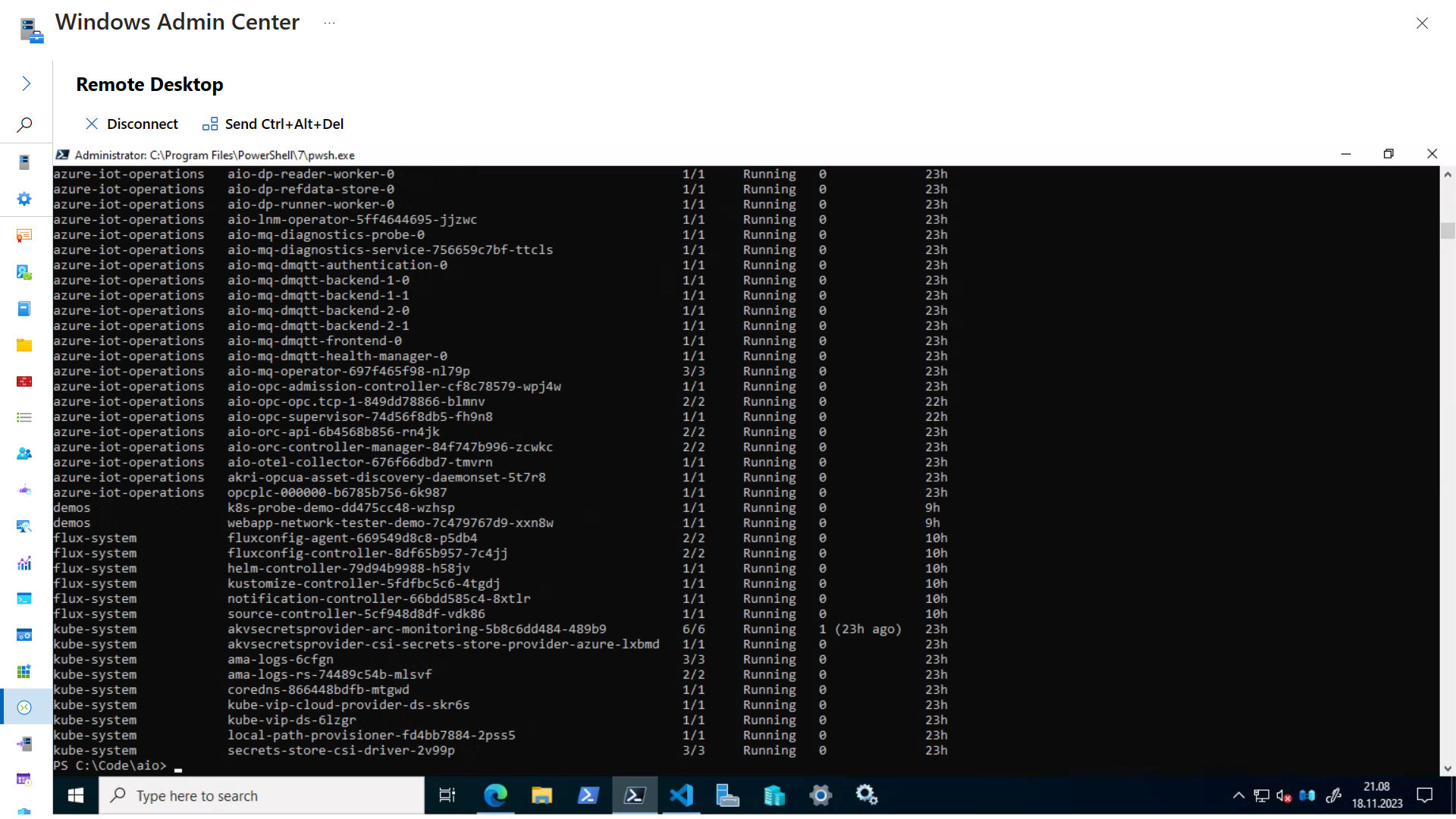Open the teal buildings app on taskbar

coord(774,795)
